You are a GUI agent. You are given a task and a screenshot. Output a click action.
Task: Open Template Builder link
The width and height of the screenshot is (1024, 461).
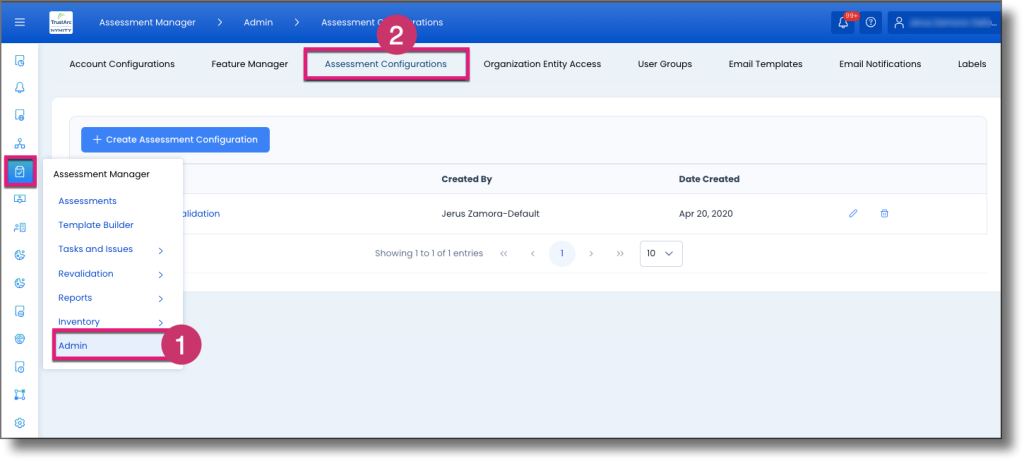[96, 225]
